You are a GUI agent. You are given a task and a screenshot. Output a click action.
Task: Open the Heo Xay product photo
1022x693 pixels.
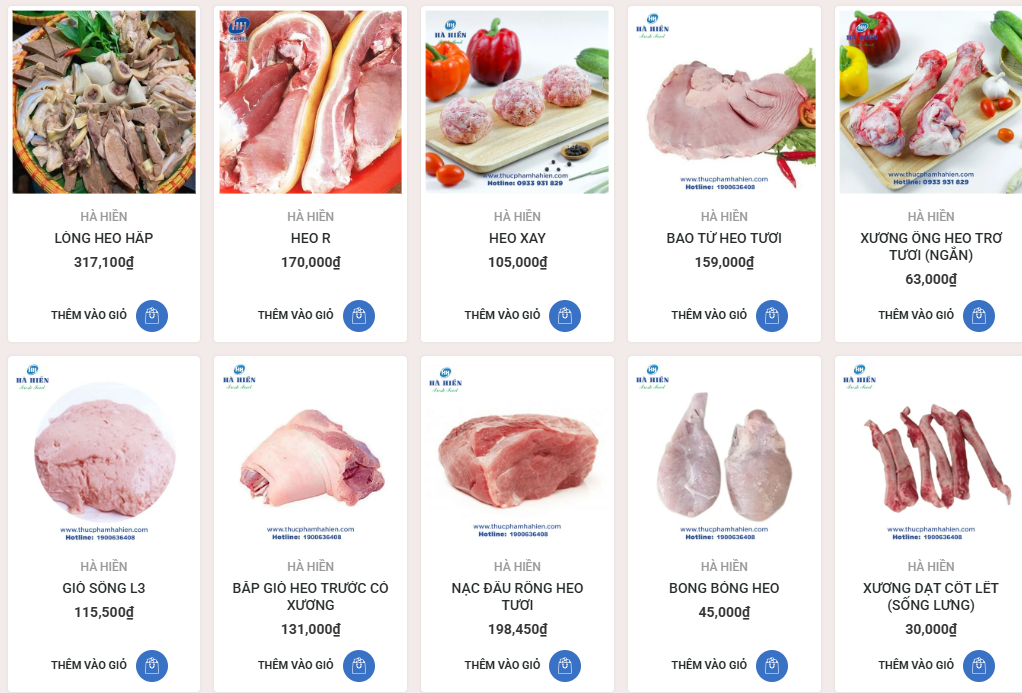[518, 102]
